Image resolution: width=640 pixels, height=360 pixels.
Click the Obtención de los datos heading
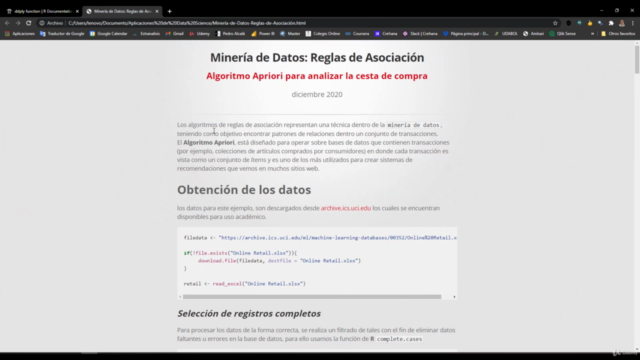pyautogui.click(x=244, y=190)
